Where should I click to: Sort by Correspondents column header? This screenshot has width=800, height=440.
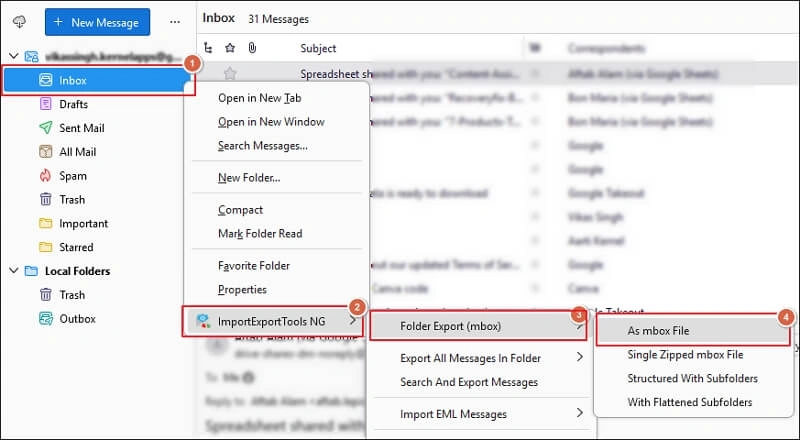click(606, 48)
